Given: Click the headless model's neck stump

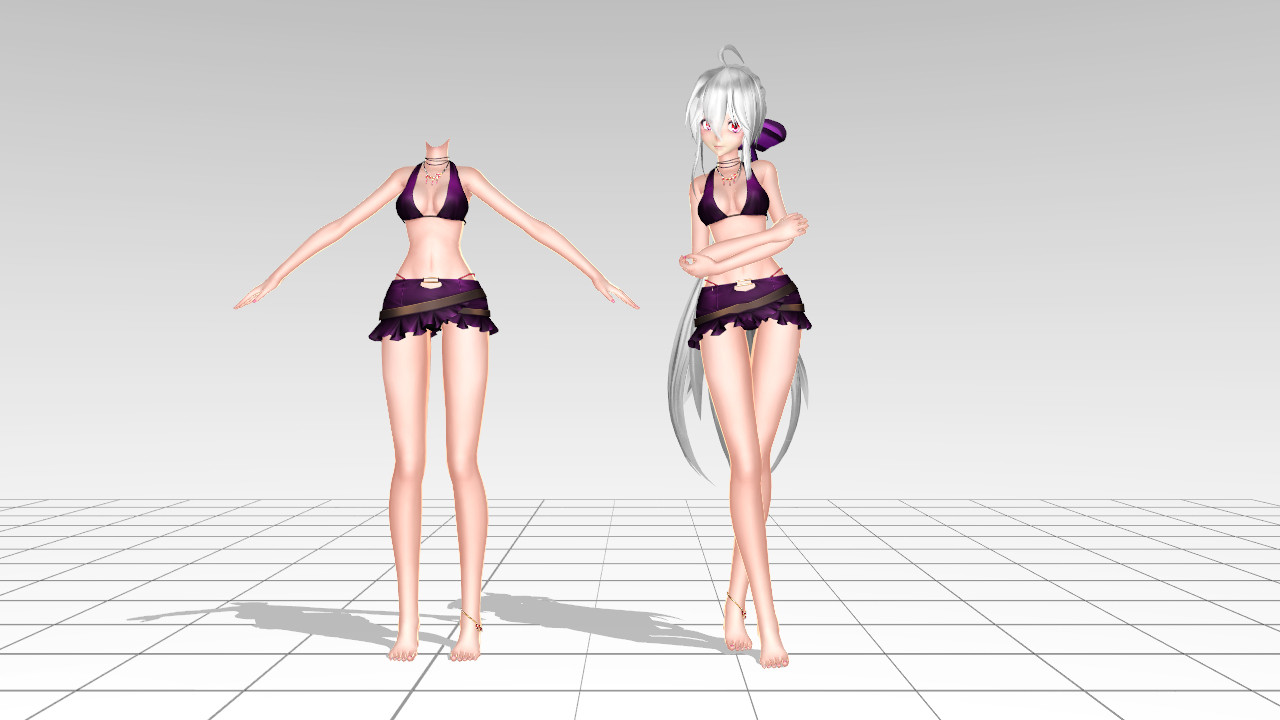Looking at the screenshot, I should [436, 150].
